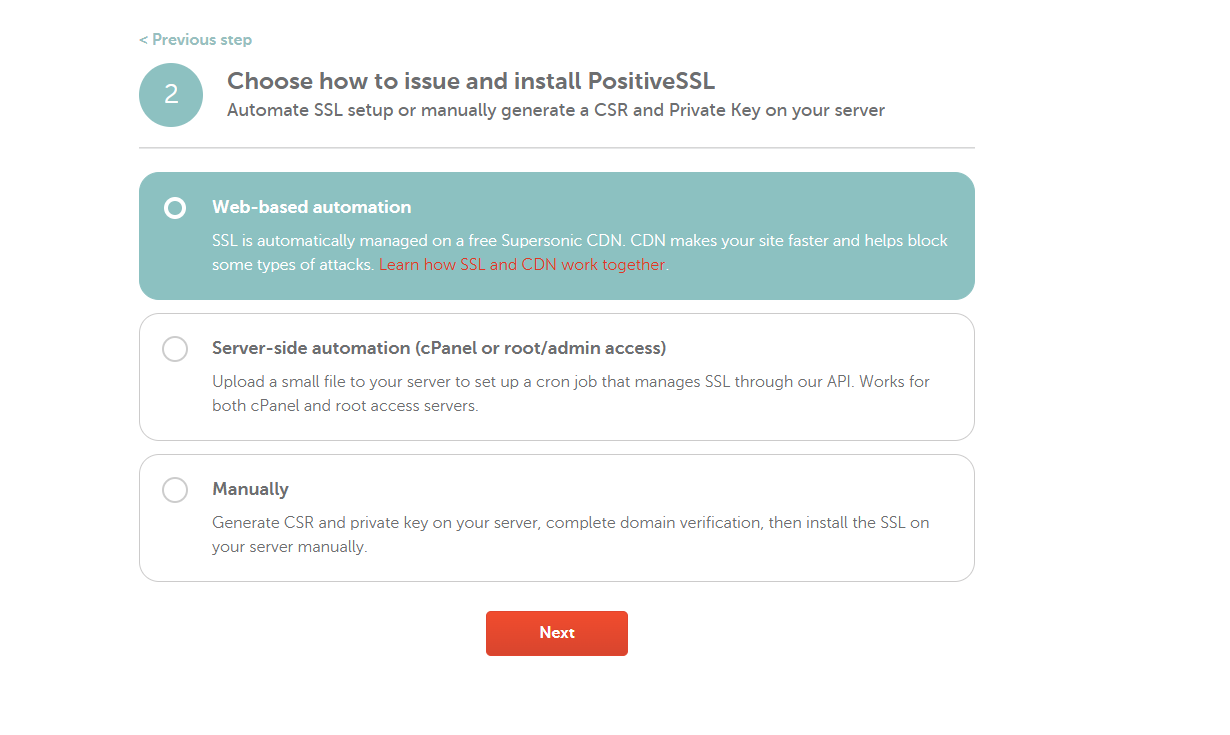This screenshot has width=1230, height=735.
Task: Click the step 2 circle badge
Action: (x=171, y=95)
